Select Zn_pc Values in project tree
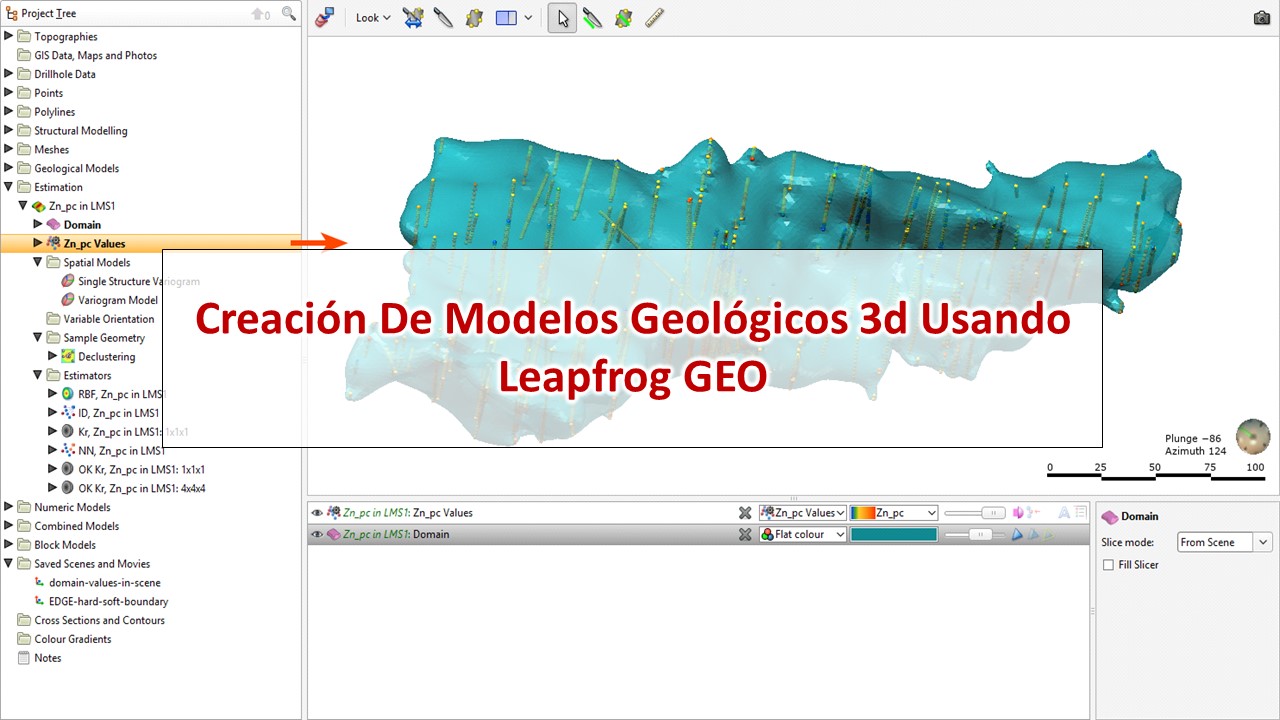 94,244
